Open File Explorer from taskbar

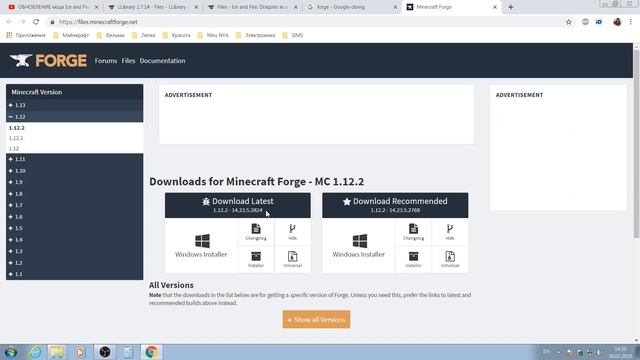pos(57,352)
